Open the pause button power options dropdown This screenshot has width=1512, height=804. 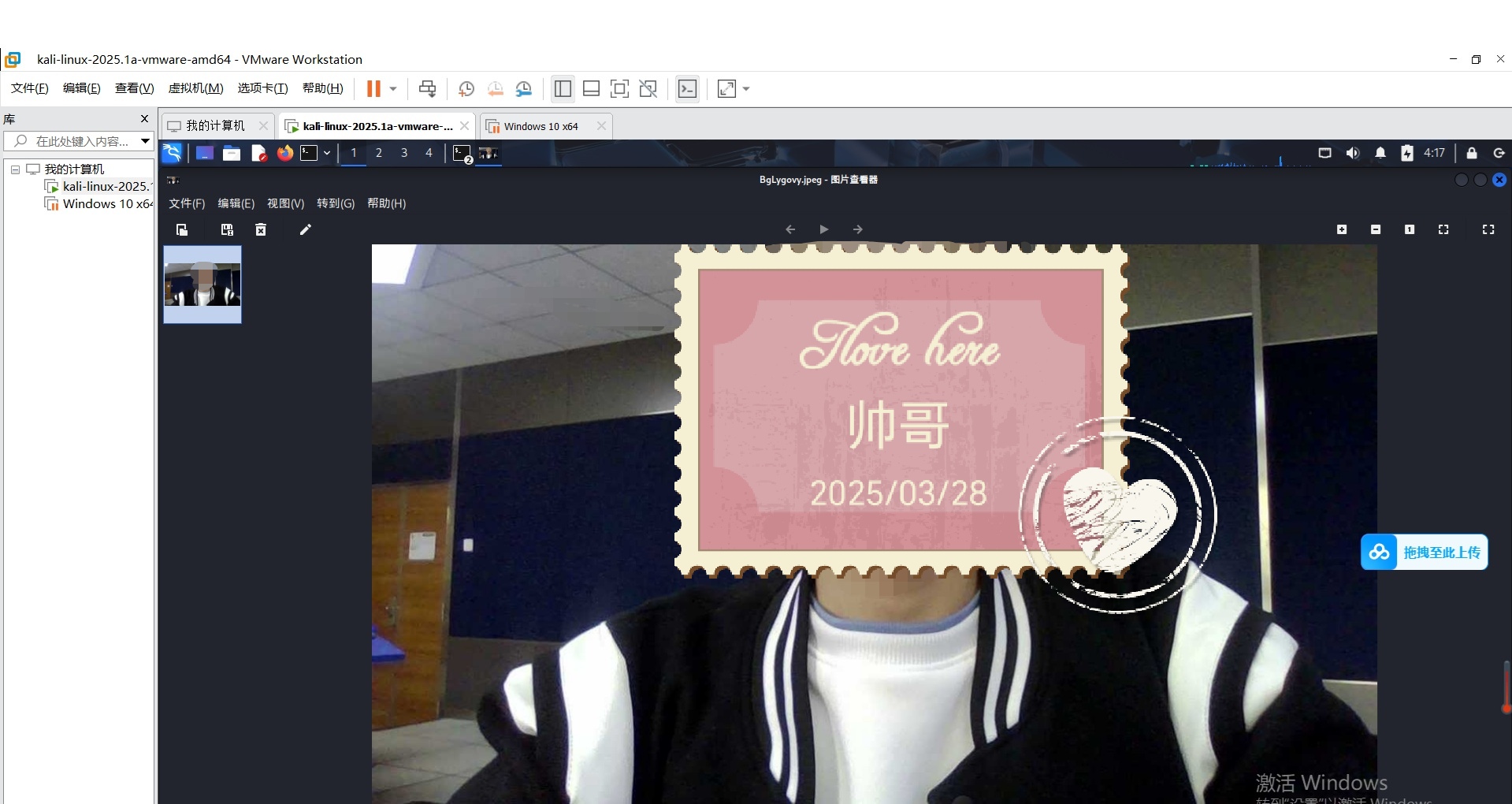click(393, 89)
